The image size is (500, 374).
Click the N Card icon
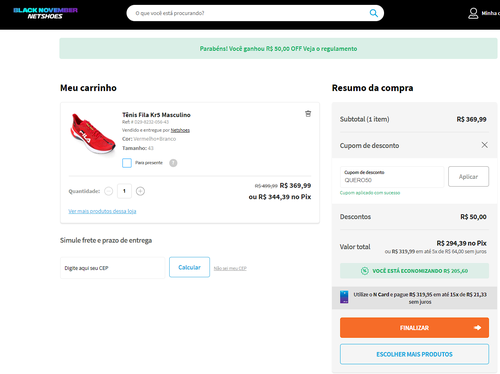pyautogui.click(x=344, y=297)
